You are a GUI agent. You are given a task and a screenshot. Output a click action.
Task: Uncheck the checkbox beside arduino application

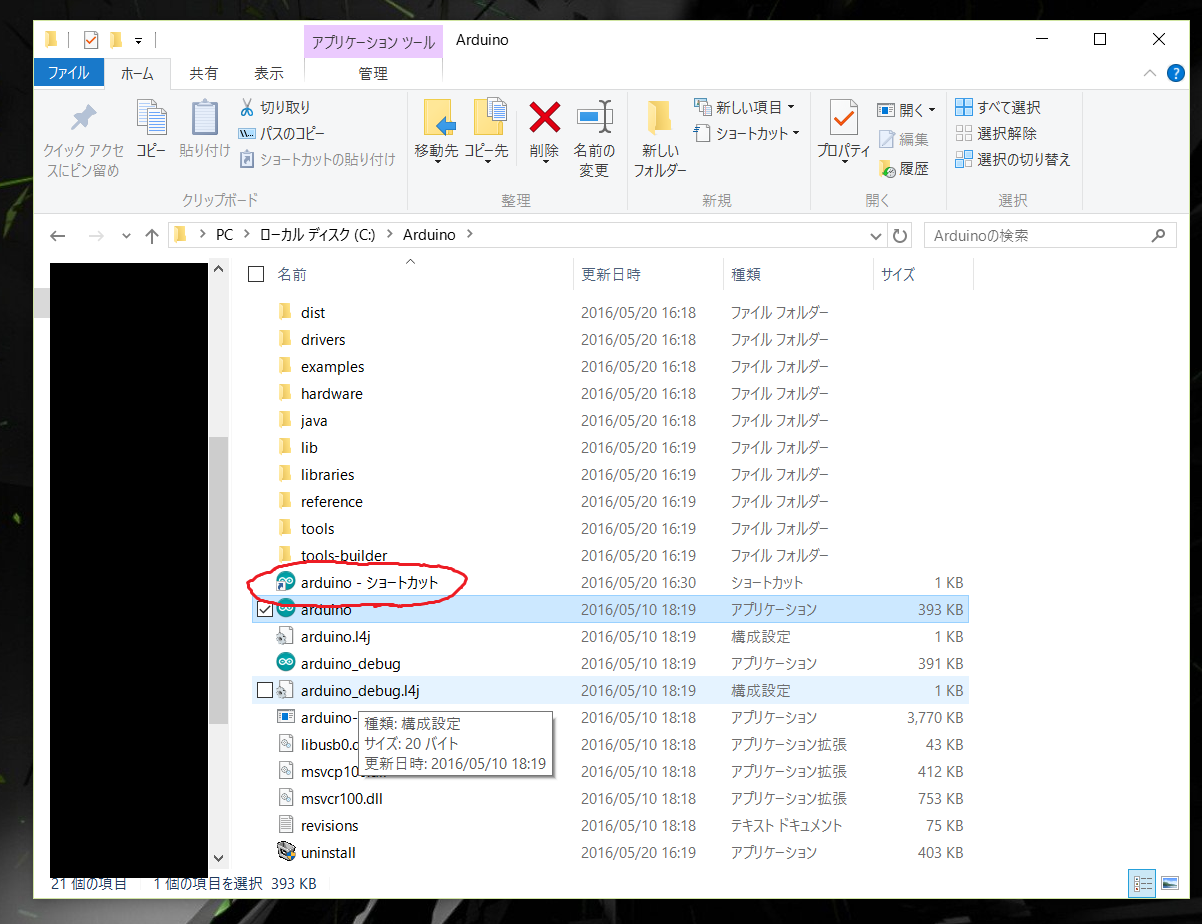coord(265,609)
